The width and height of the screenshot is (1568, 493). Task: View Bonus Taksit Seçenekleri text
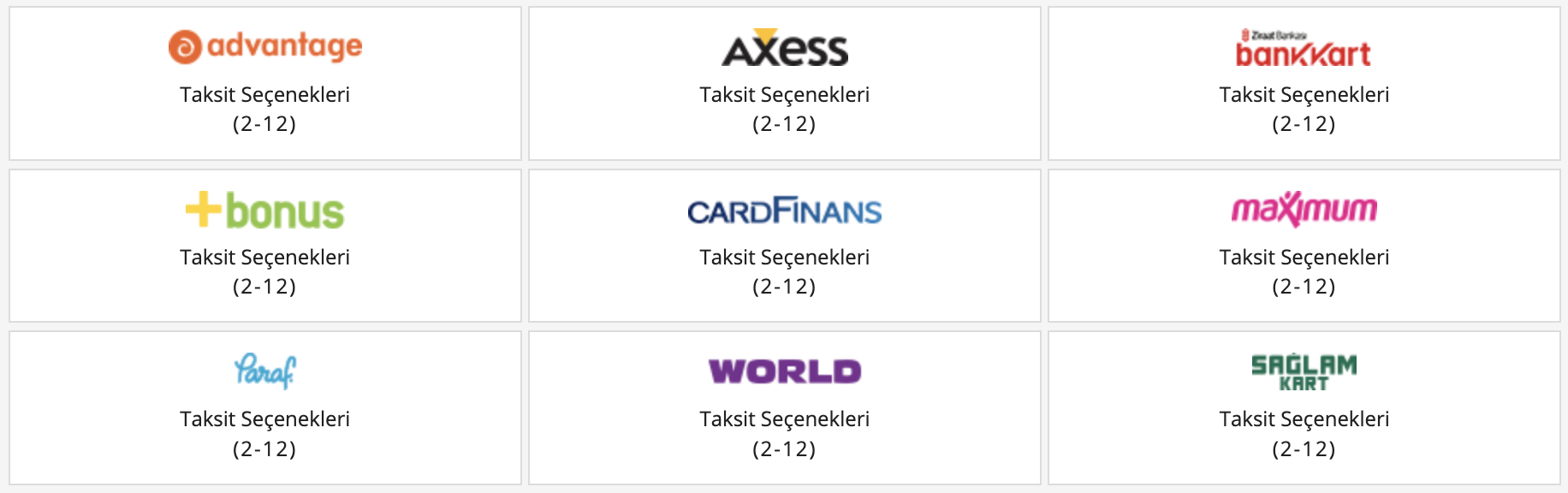(x=265, y=258)
